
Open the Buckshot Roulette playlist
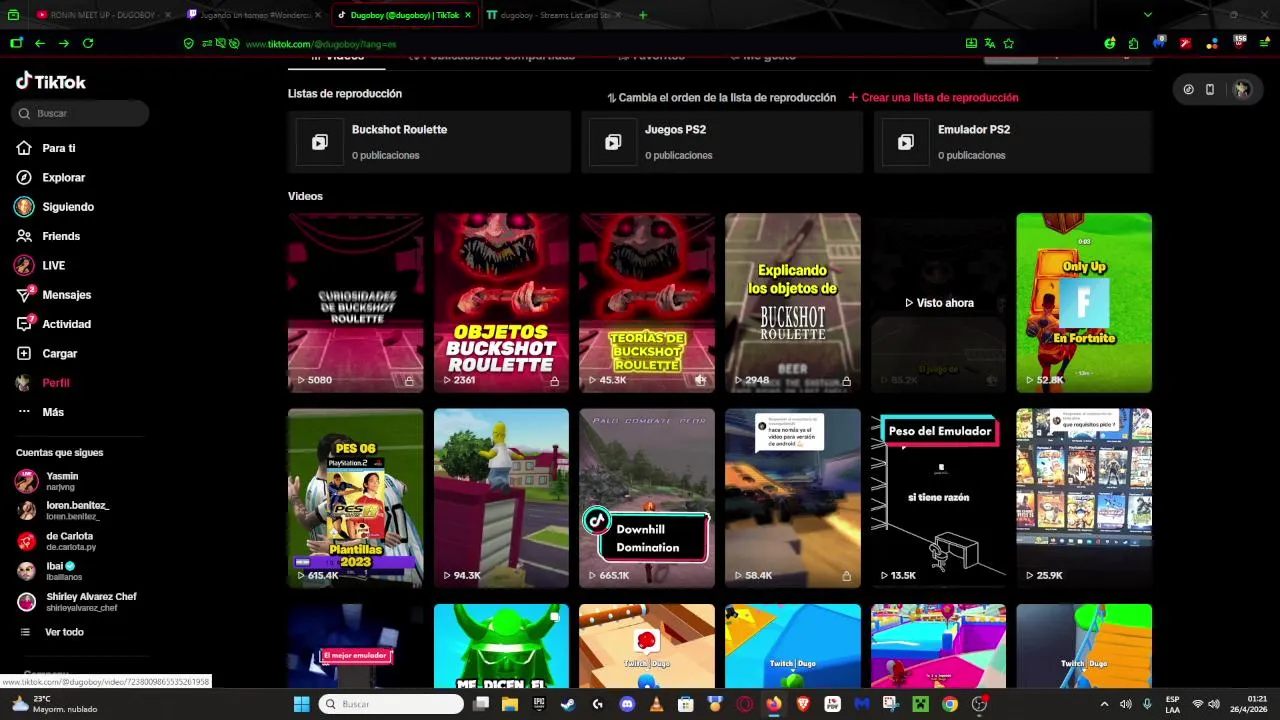(429, 142)
